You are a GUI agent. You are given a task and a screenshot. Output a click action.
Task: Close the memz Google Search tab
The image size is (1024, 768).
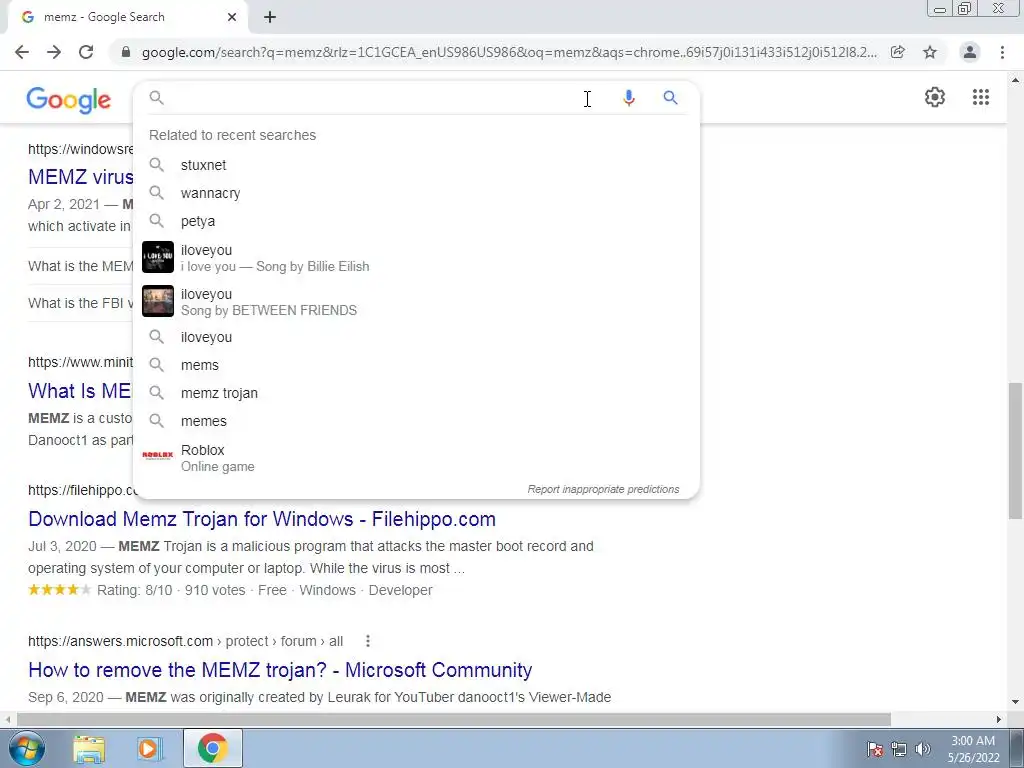point(232,17)
